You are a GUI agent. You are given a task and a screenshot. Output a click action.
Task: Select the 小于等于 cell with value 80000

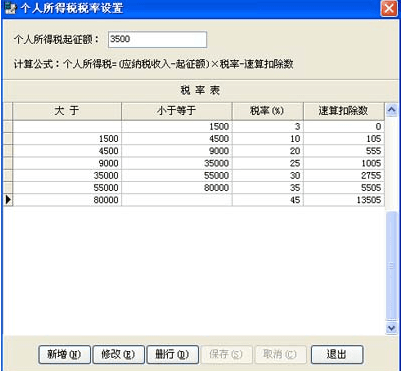point(177,188)
